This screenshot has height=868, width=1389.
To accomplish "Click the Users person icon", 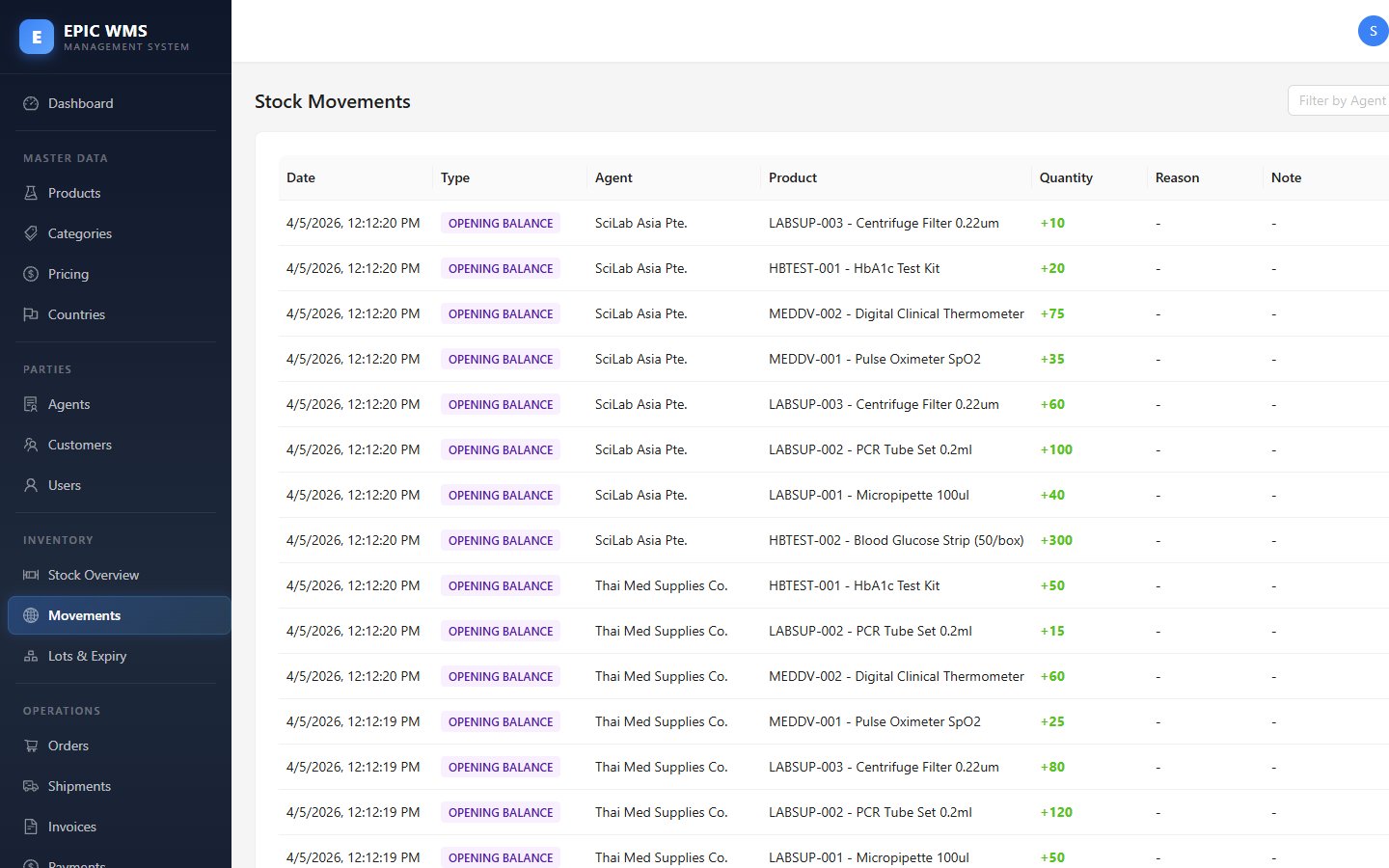I will pos(31,485).
